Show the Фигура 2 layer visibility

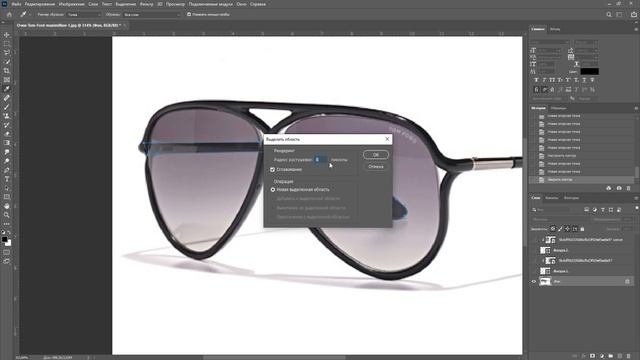pos(533,250)
